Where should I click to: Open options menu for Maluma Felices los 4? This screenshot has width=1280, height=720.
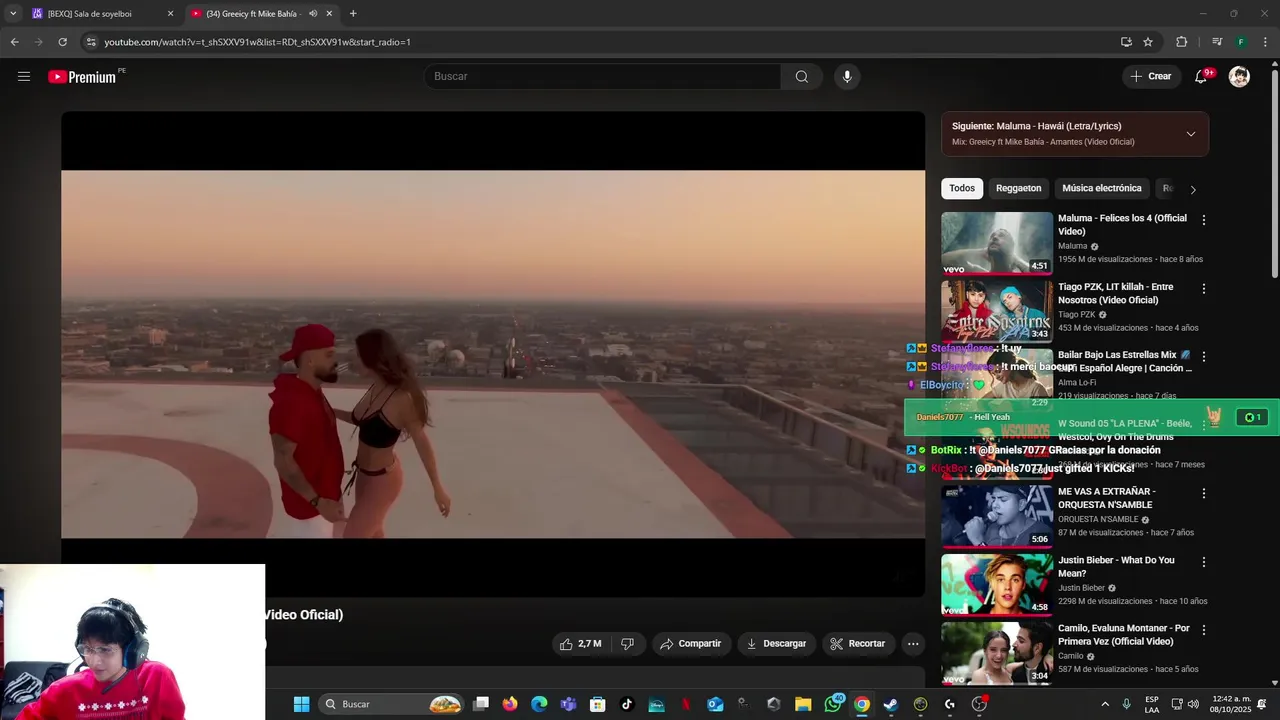(x=1203, y=219)
